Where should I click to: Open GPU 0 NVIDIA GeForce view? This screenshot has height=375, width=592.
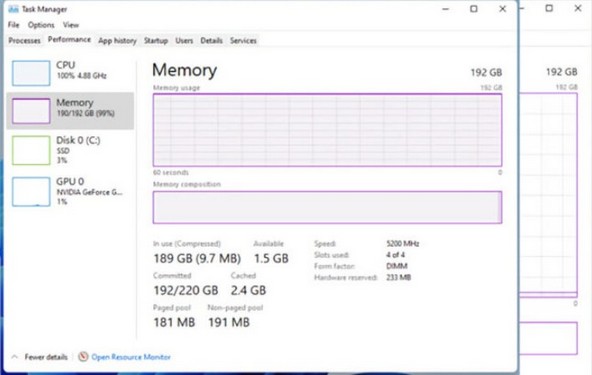pos(70,191)
